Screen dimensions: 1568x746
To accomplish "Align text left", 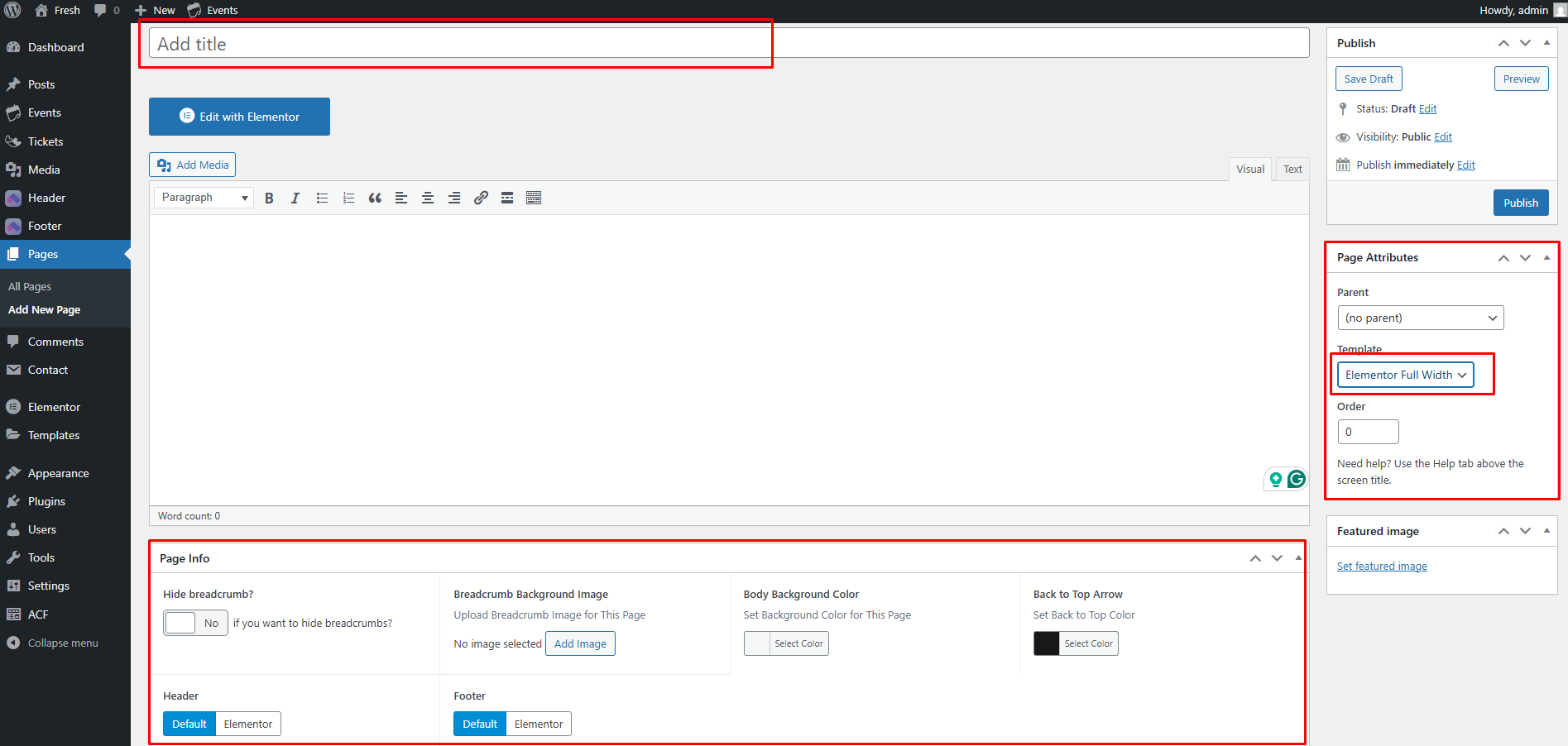I will [401, 198].
